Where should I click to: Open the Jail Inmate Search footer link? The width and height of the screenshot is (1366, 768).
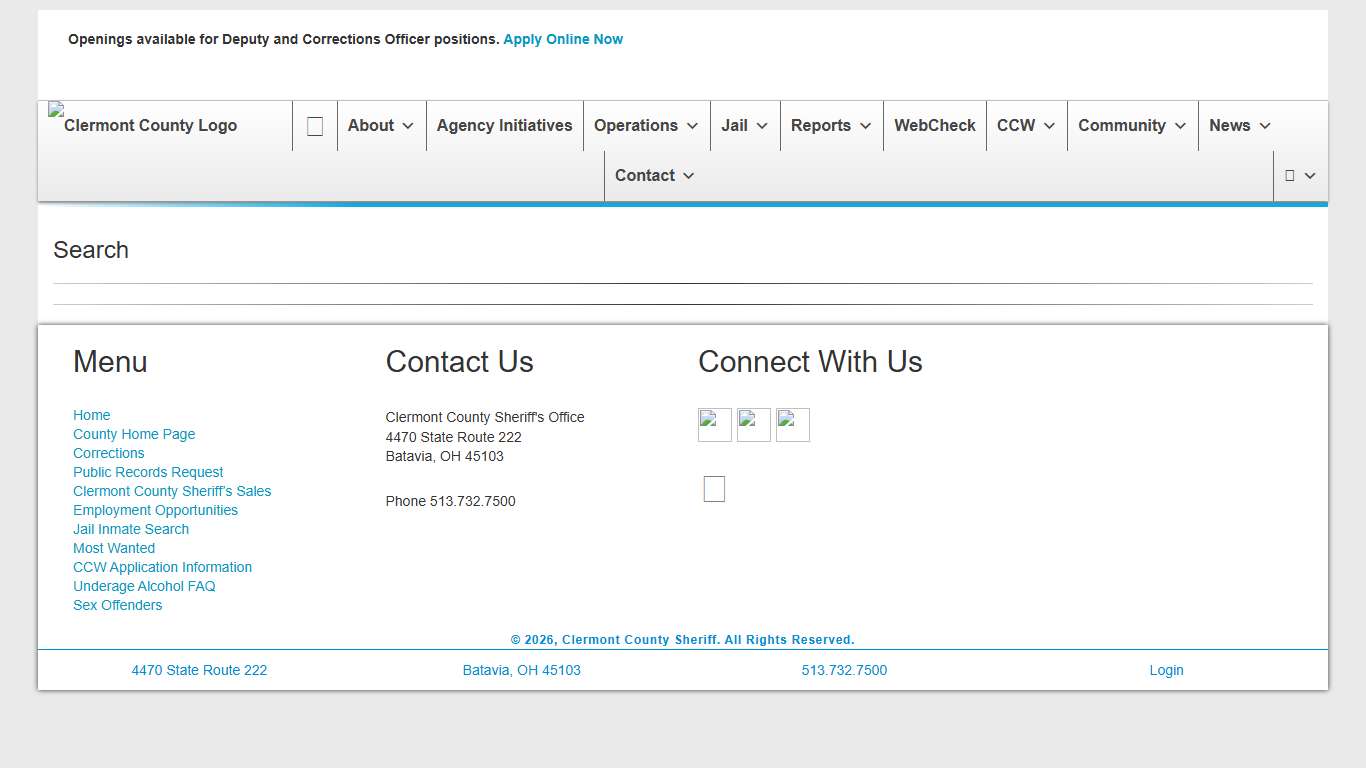(x=131, y=529)
